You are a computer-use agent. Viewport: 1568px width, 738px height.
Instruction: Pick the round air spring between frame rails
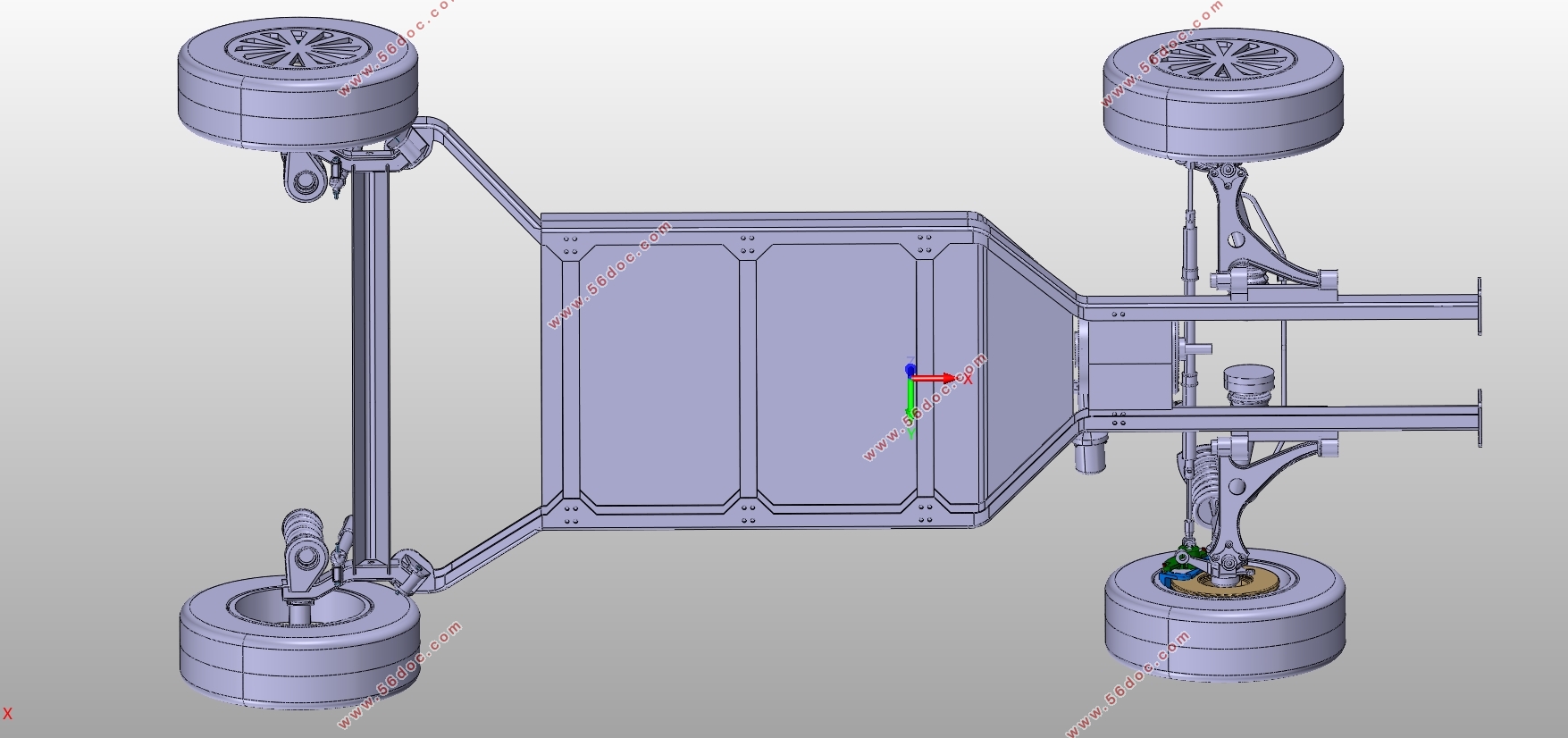[1252, 384]
